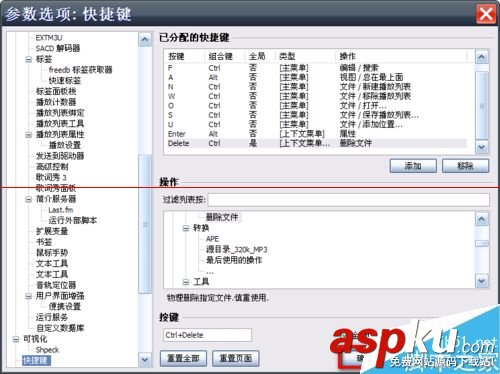
Task: Open 快速标签 preferences page
Action: coord(65,81)
